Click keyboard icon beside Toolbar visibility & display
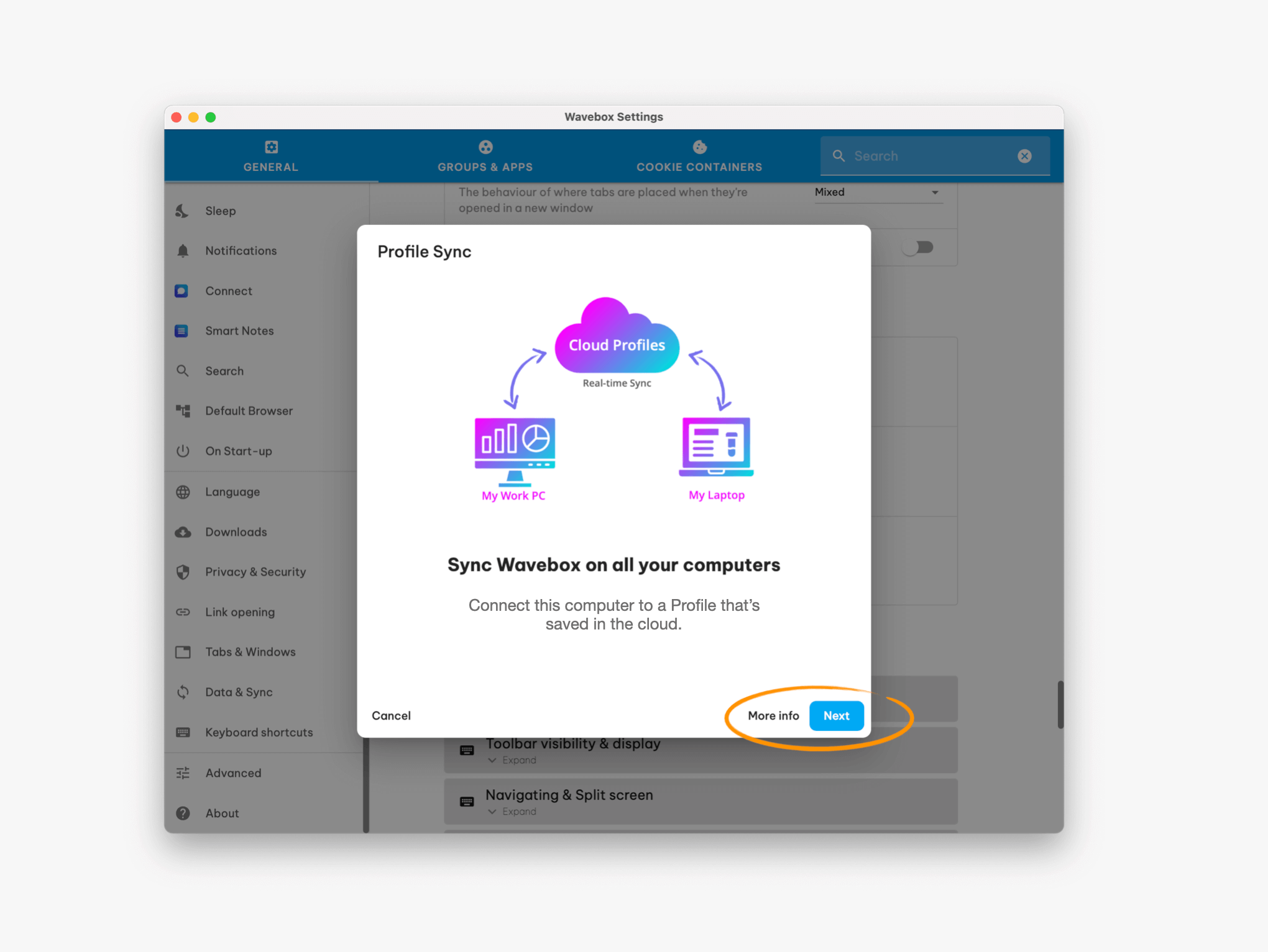The image size is (1268, 952). click(x=467, y=750)
